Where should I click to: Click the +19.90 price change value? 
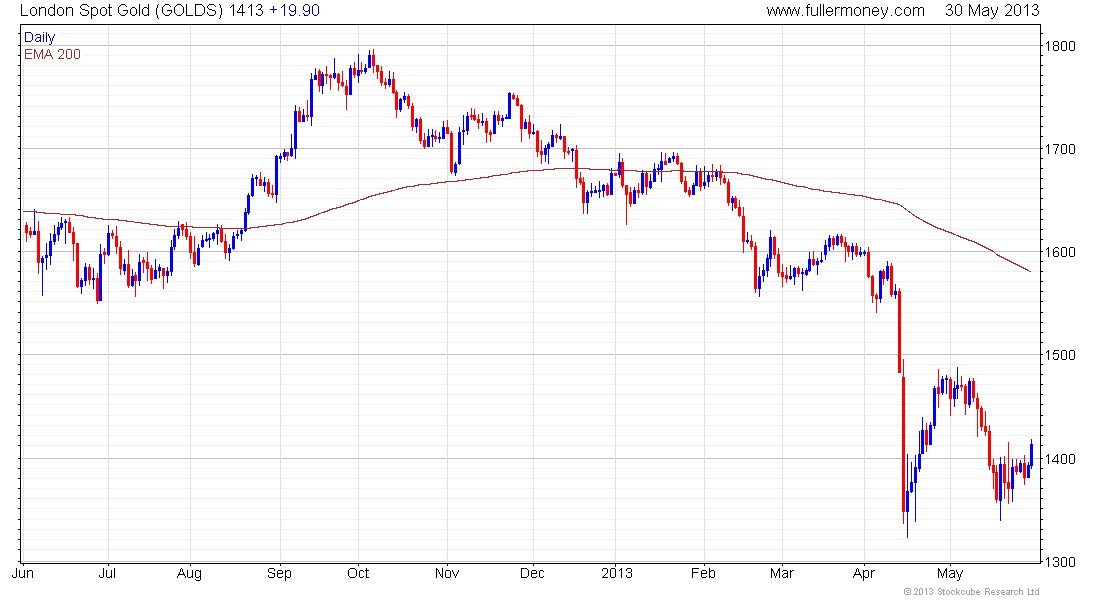pyautogui.click(x=295, y=11)
